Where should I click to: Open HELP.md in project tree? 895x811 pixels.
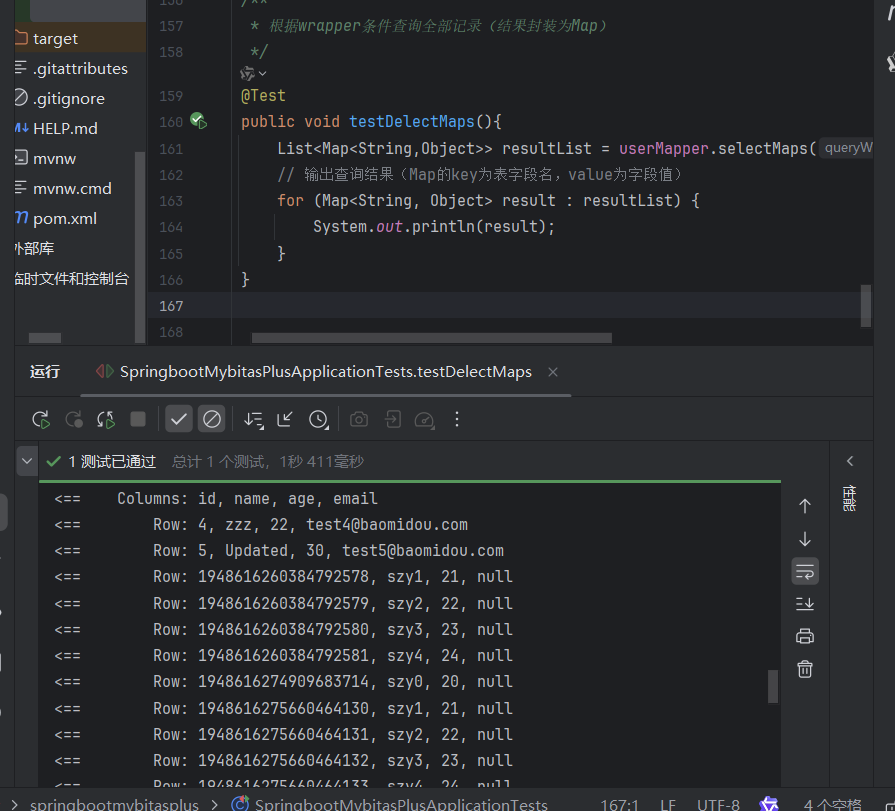click(x=64, y=129)
